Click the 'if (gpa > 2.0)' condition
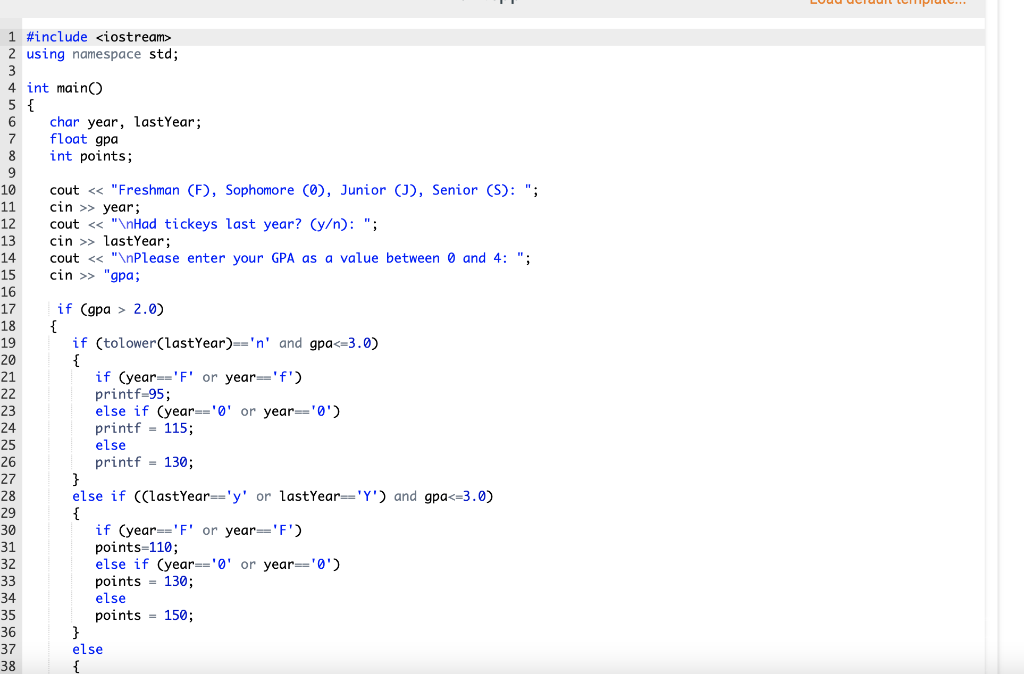The height and width of the screenshot is (674, 1024). 110,309
